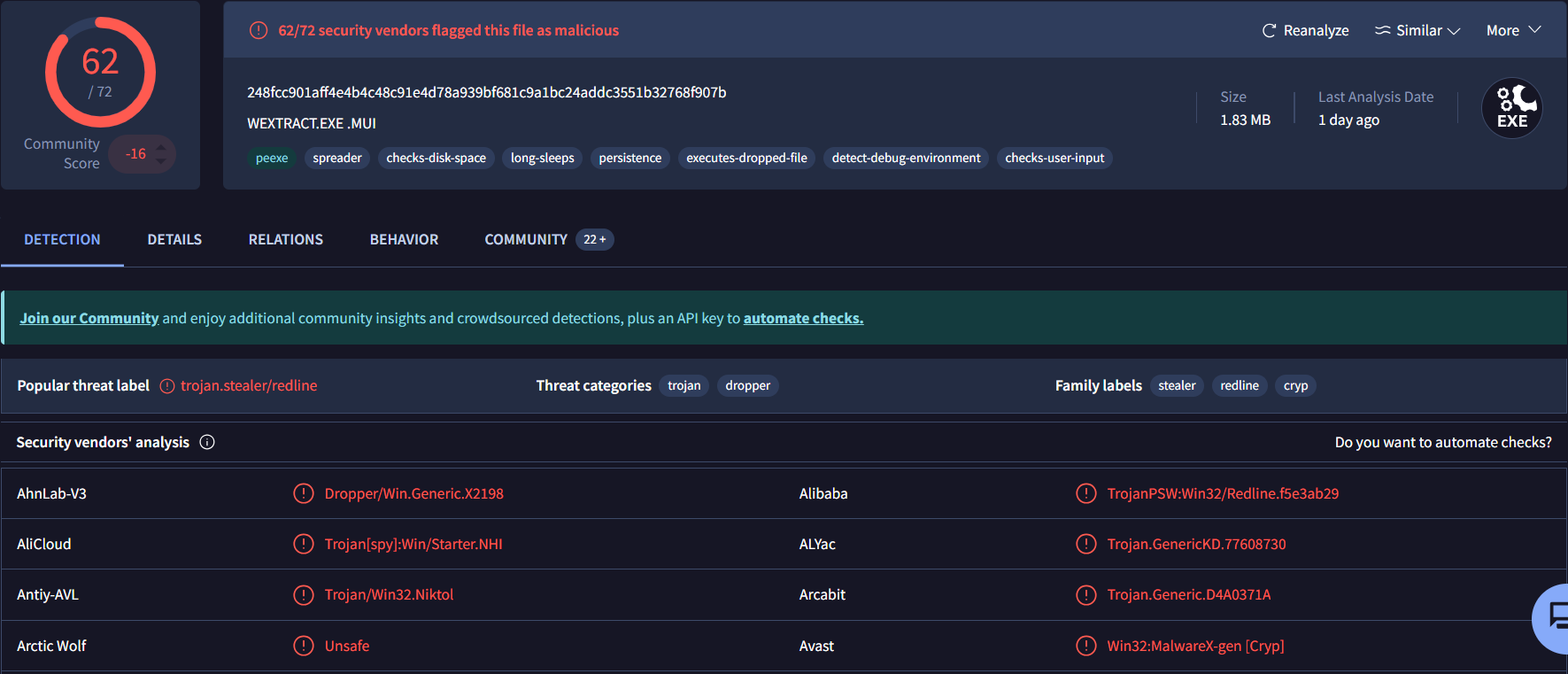This screenshot has height=674, width=1568.
Task: Click the popular threat label warning icon
Action: click(167, 385)
